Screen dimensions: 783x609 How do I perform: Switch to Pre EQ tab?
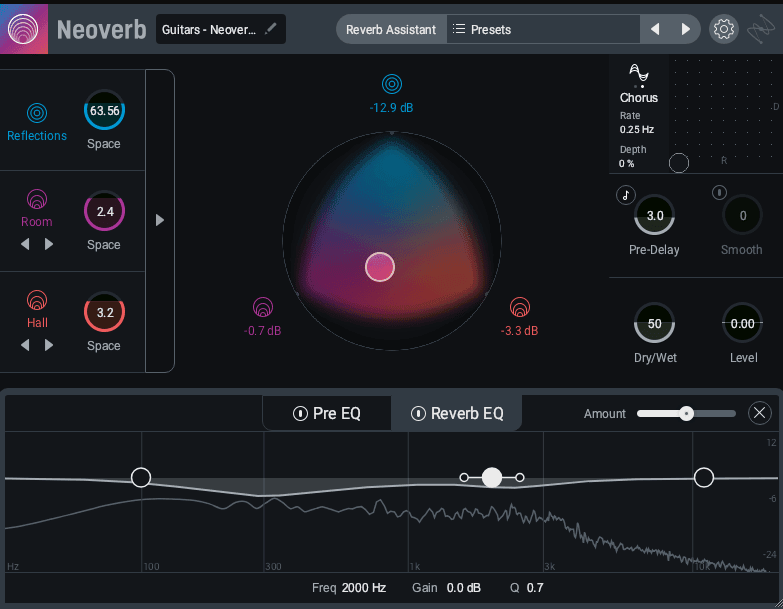327,413
